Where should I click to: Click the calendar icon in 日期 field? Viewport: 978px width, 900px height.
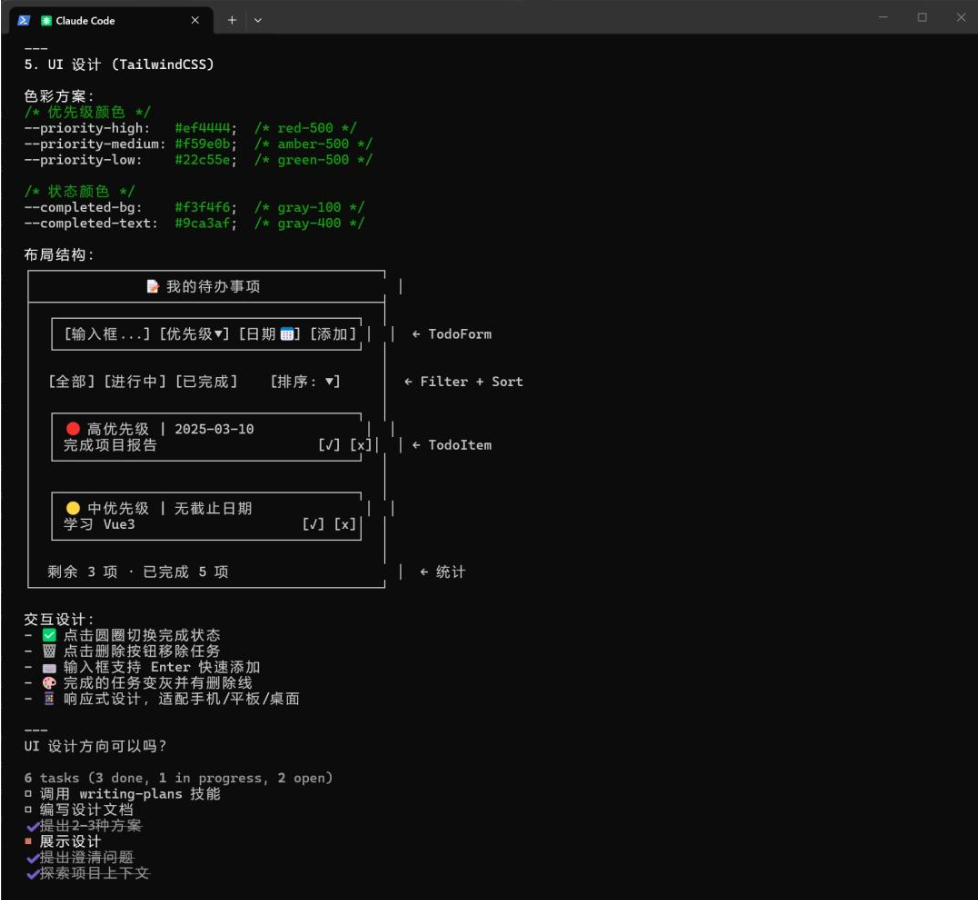click(287, 334)
